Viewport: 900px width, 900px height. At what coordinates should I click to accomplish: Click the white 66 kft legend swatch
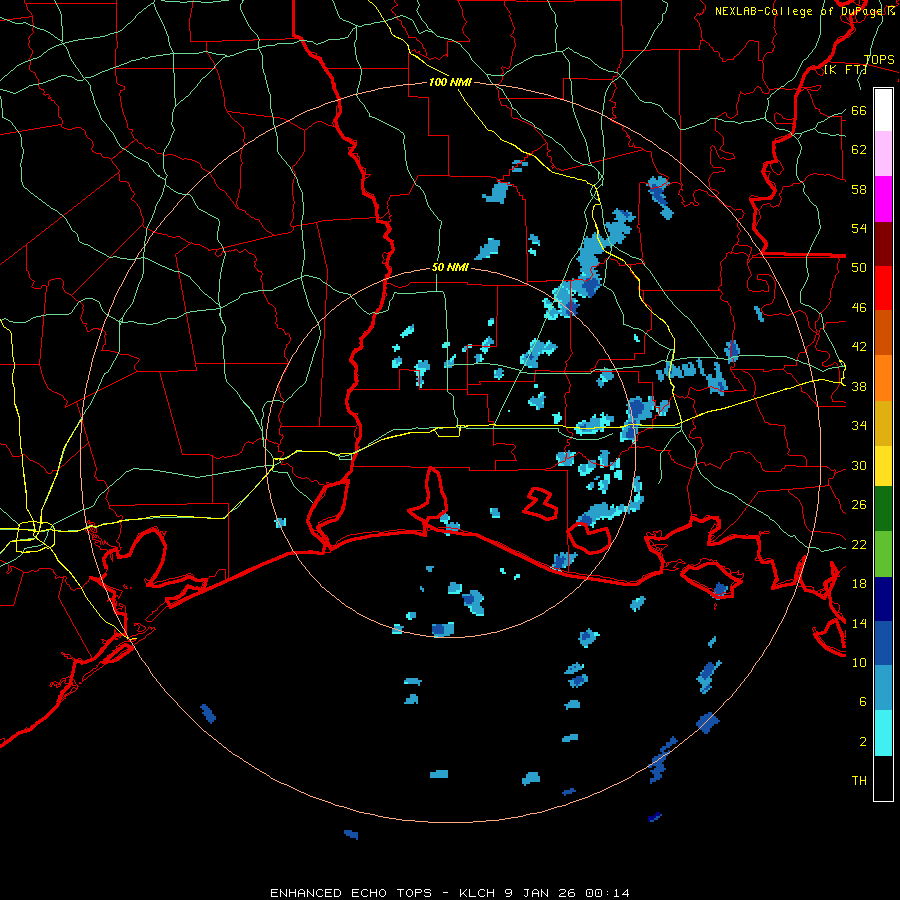coord(883,110)
